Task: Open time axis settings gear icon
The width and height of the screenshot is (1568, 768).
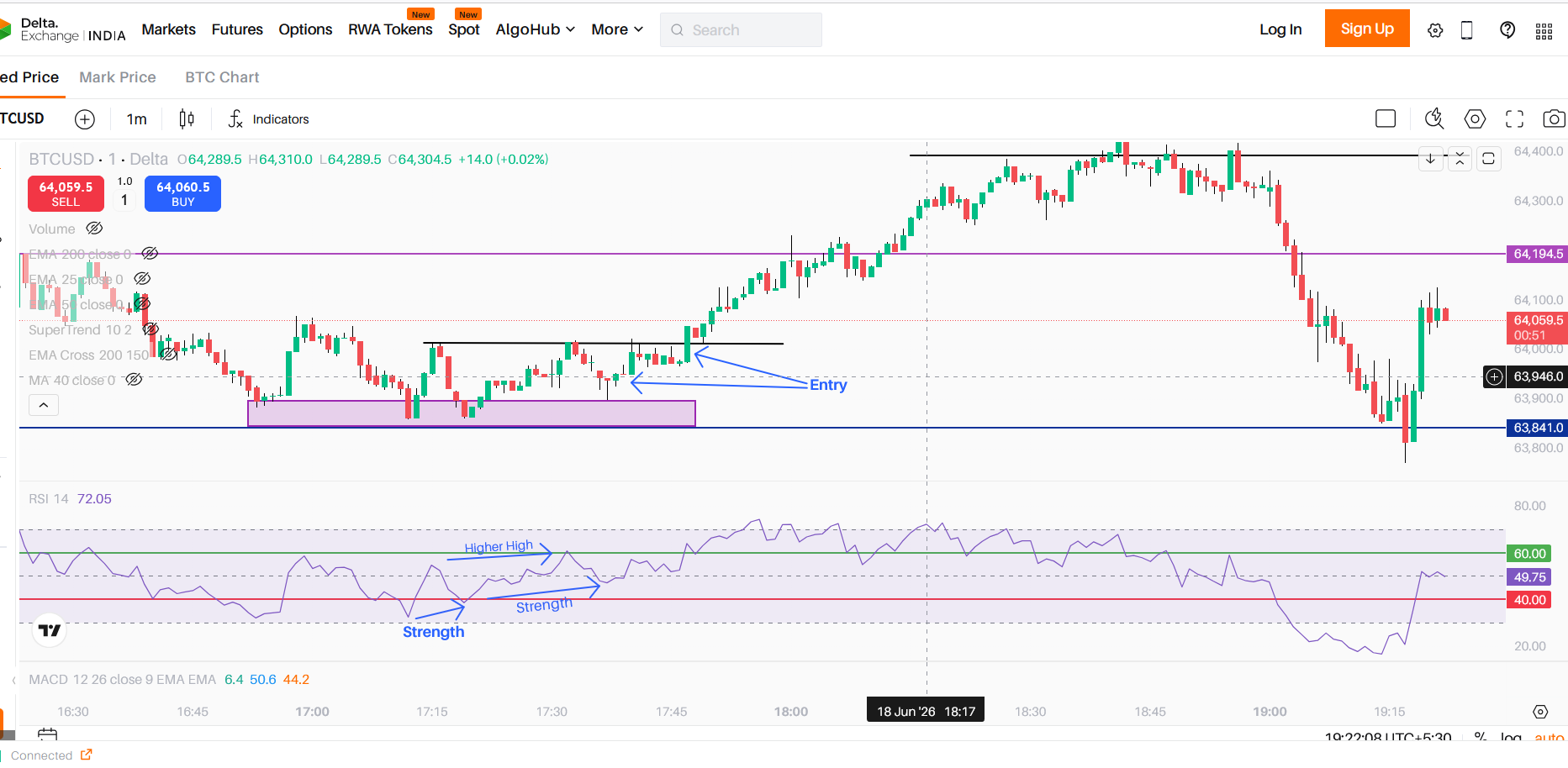Action: 1540,712
